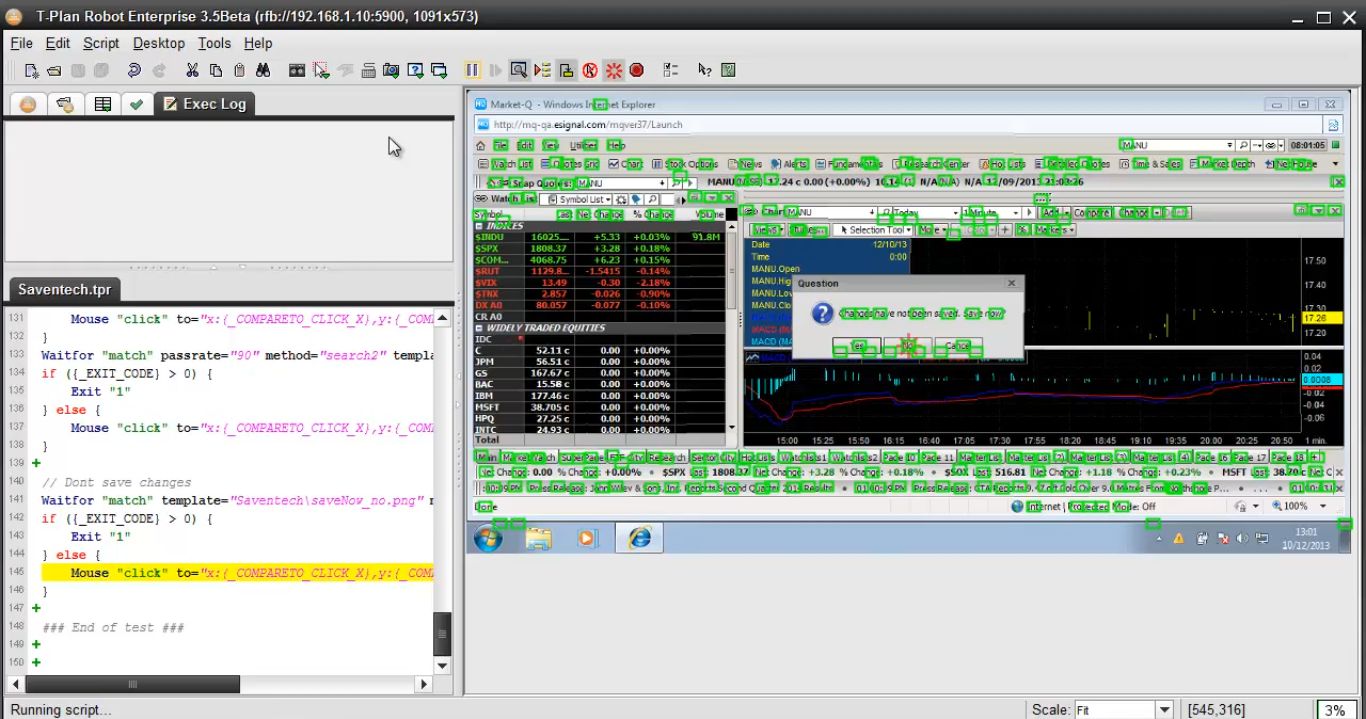Click the context help cursor icon
The width and height of the screenshot is (1366, 719).
(x=705, y=70)
